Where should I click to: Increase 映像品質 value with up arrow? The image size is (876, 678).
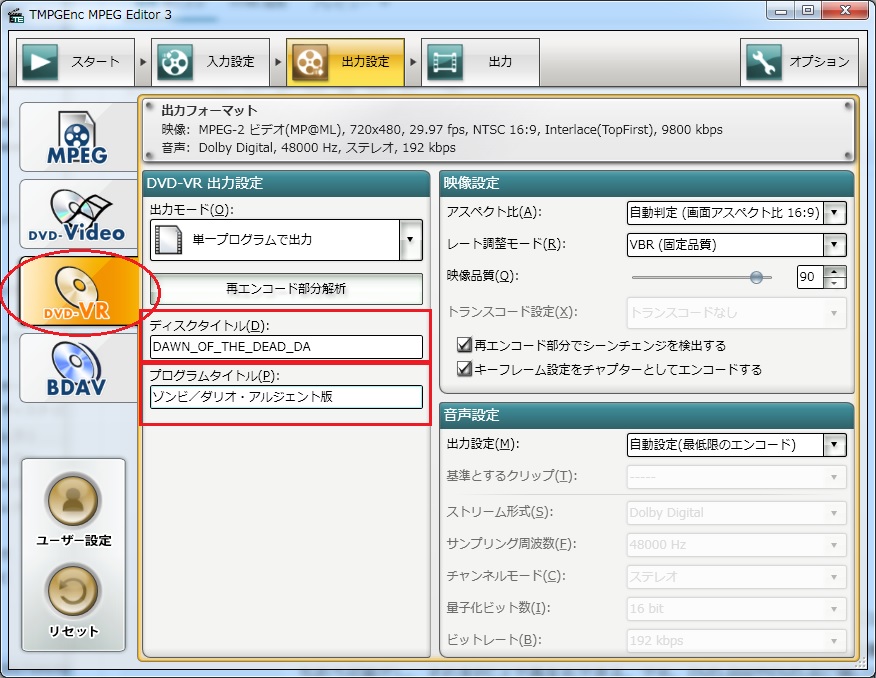point(835,271)
